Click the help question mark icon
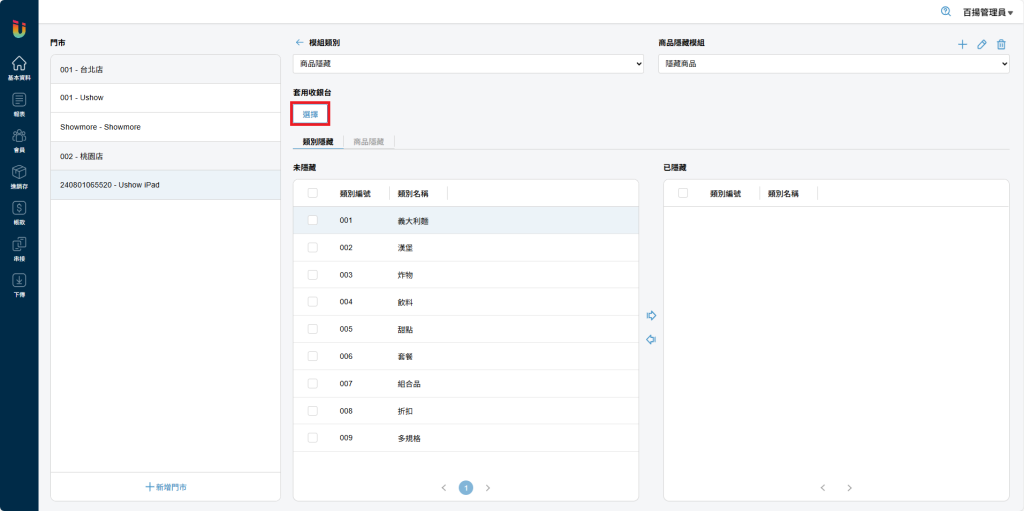Image resolution: width=1024 pixels, height=511 pixels. coord(946,11)
